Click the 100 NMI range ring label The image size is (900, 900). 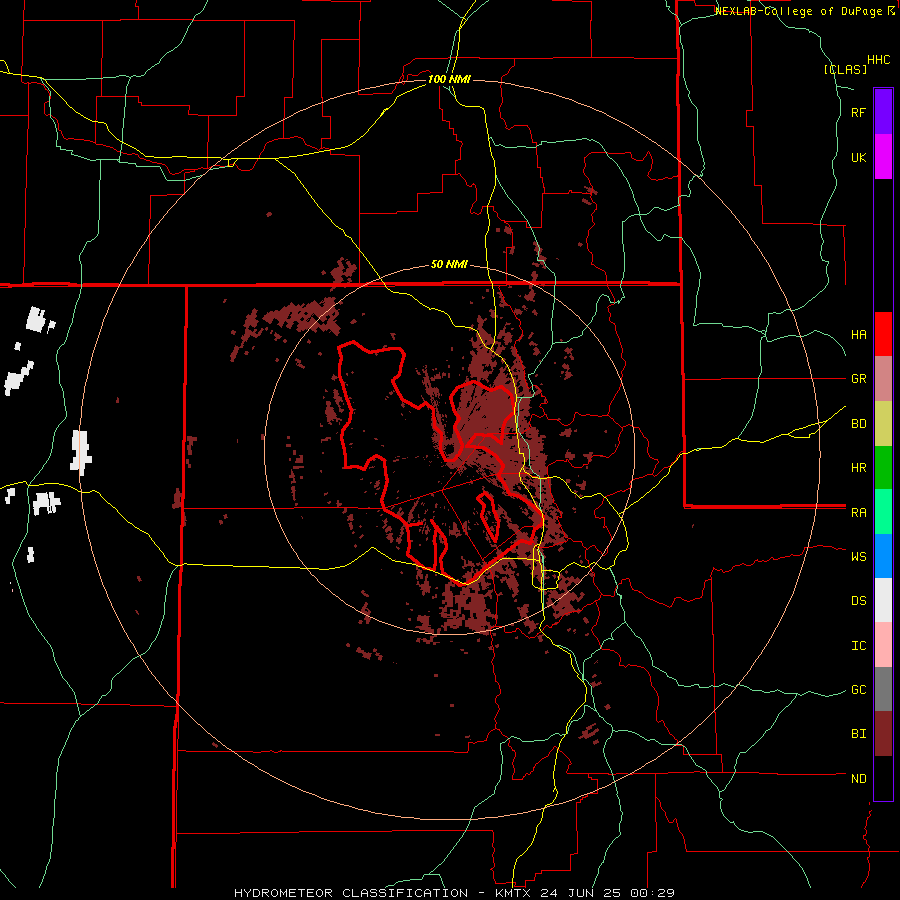449,79
